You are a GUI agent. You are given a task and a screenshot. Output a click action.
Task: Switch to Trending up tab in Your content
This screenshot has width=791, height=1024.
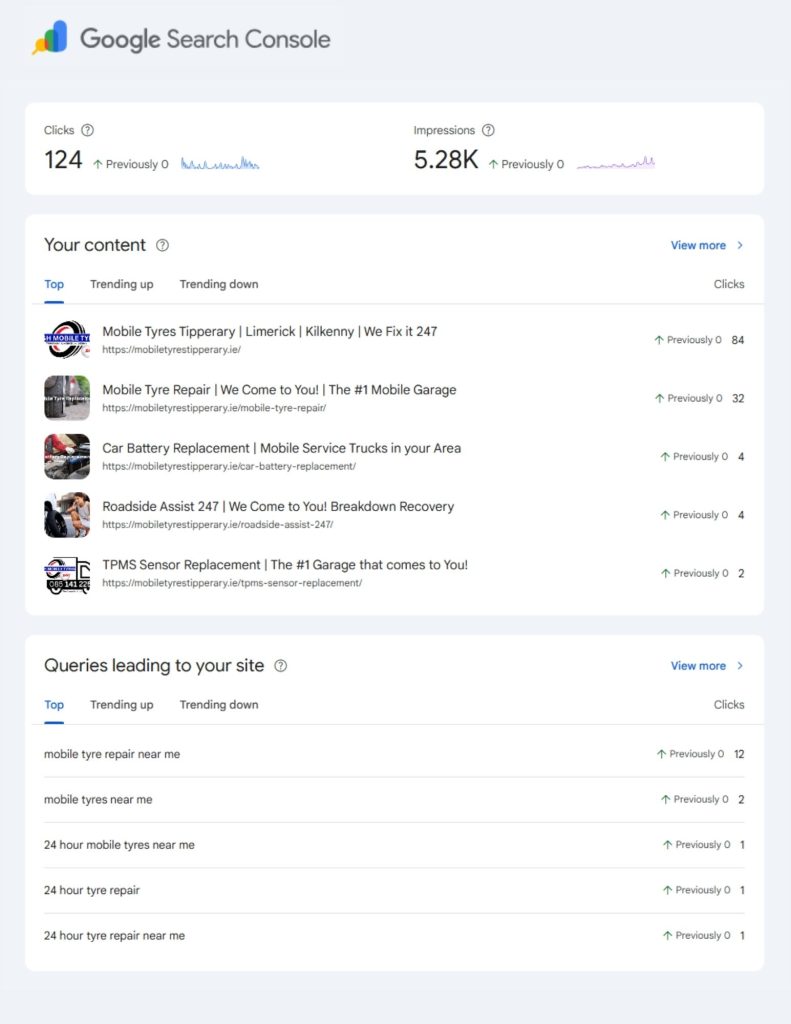(122, 284)
